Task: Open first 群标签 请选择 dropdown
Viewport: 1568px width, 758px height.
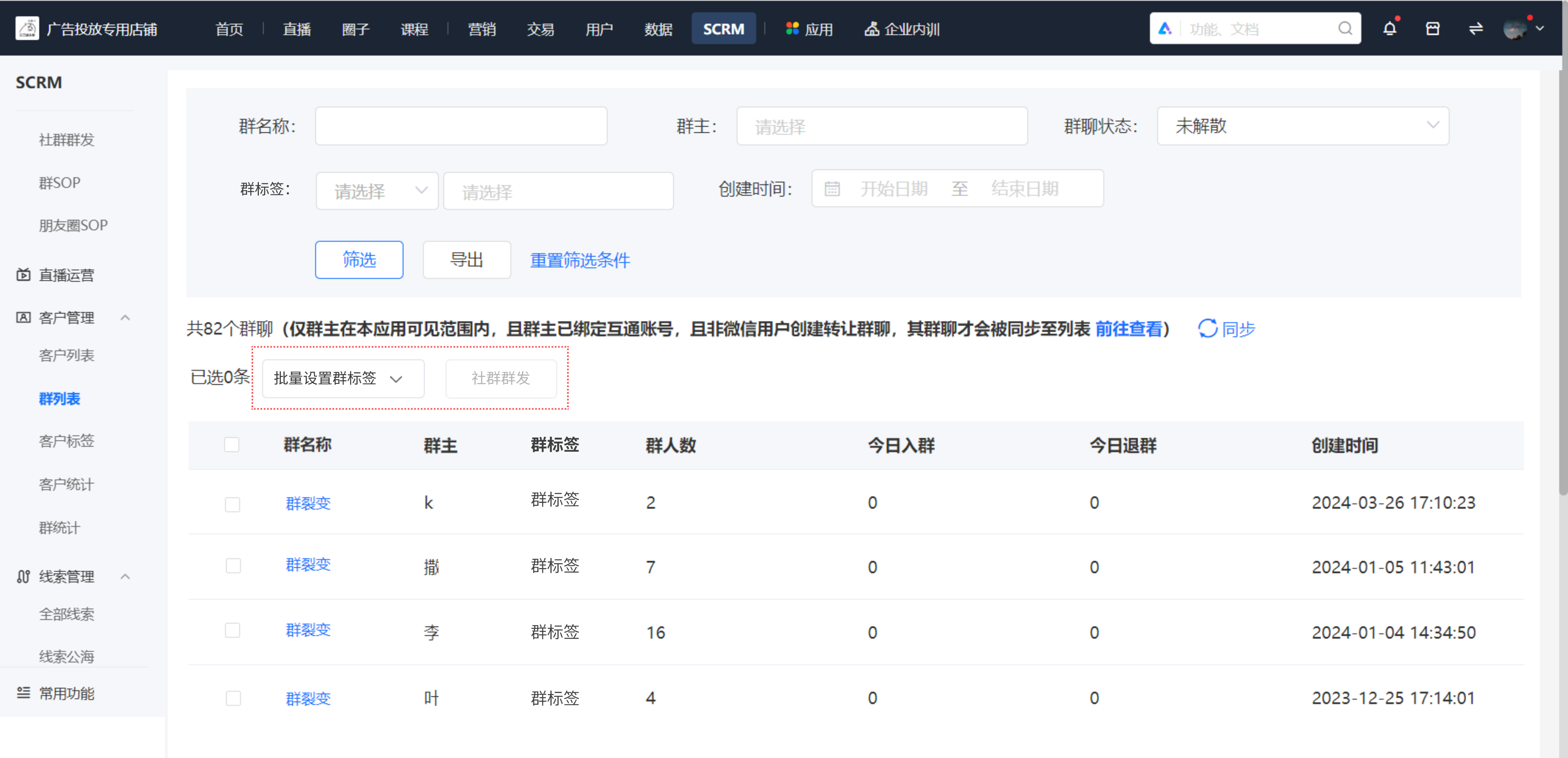Action: click(x=377, y=191)
